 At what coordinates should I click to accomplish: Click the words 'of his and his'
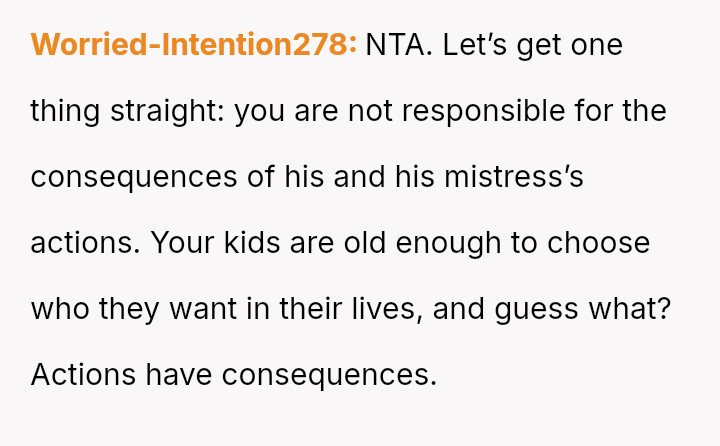click(x=337, y=177)
